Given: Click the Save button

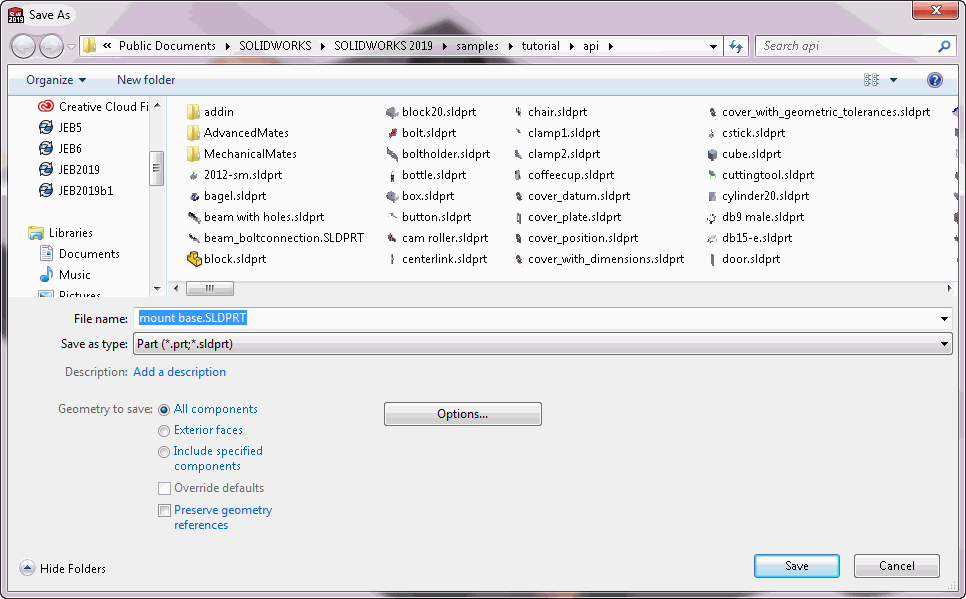Looking at the screenshot, I should (797, 566).
